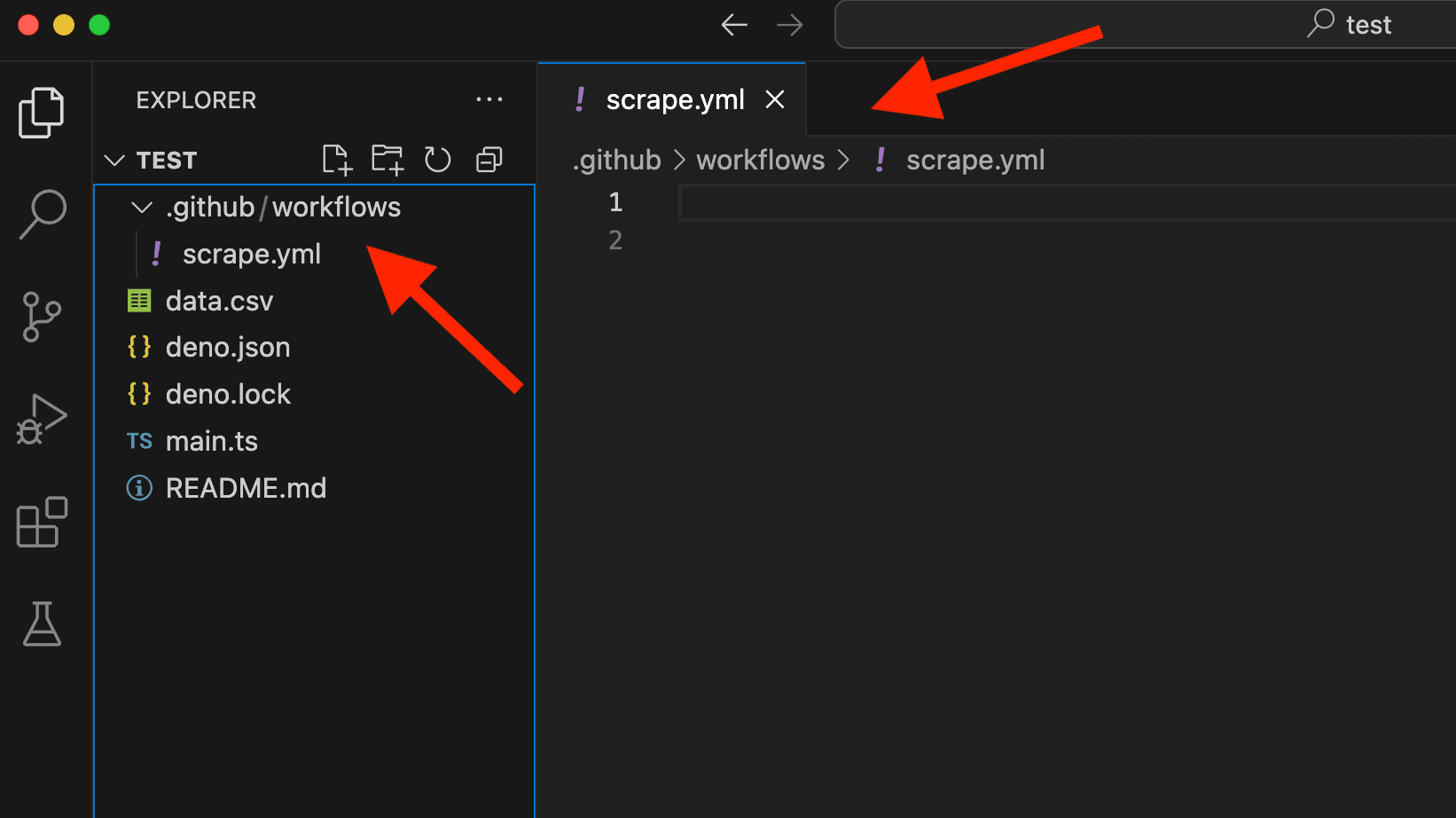Close the window with red button
This screenshot has width=1456, height=818.
coord(28,25)
